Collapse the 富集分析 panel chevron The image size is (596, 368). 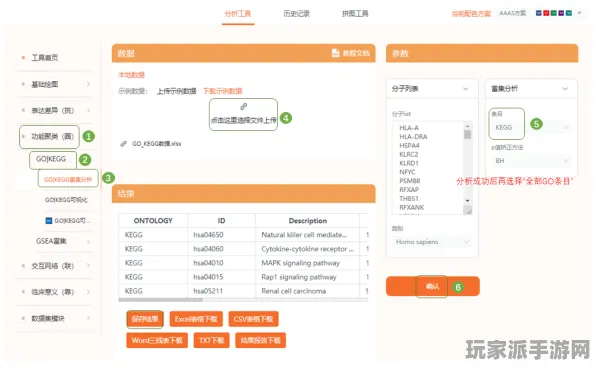point(565,89)
